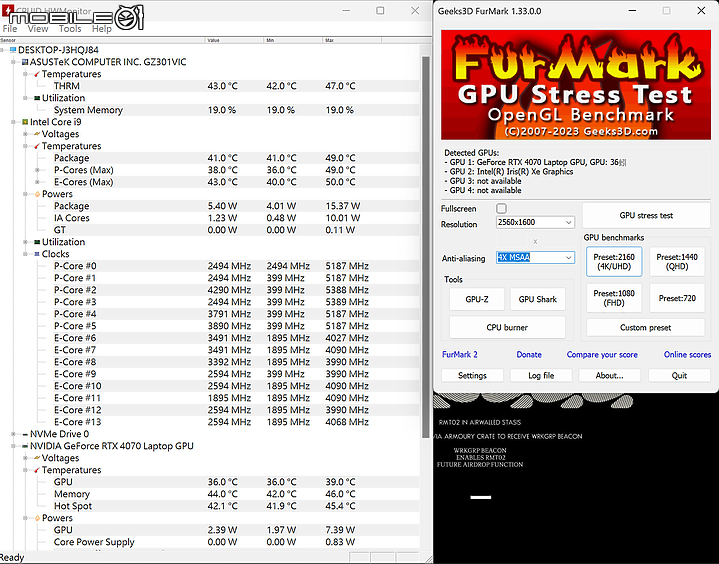
Task: Click the Min column header
Action: [x=293, y=40]
